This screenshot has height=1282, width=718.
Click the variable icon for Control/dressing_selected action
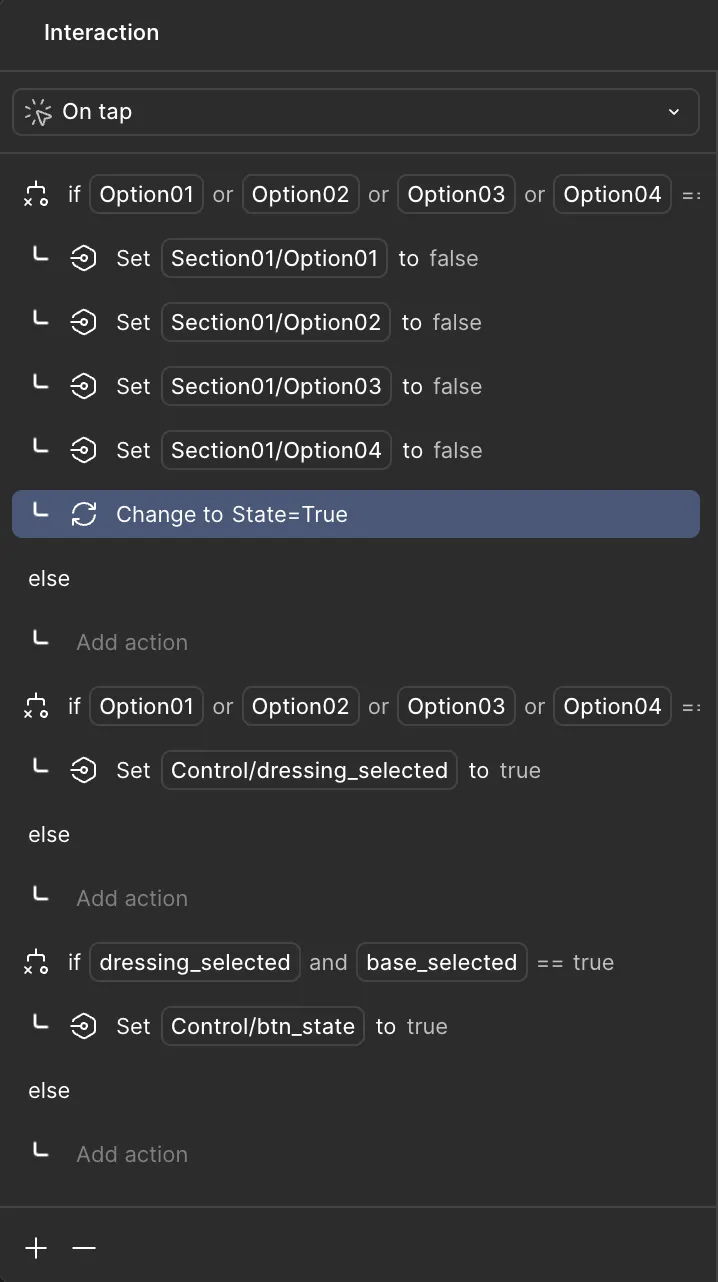(84, 771)
